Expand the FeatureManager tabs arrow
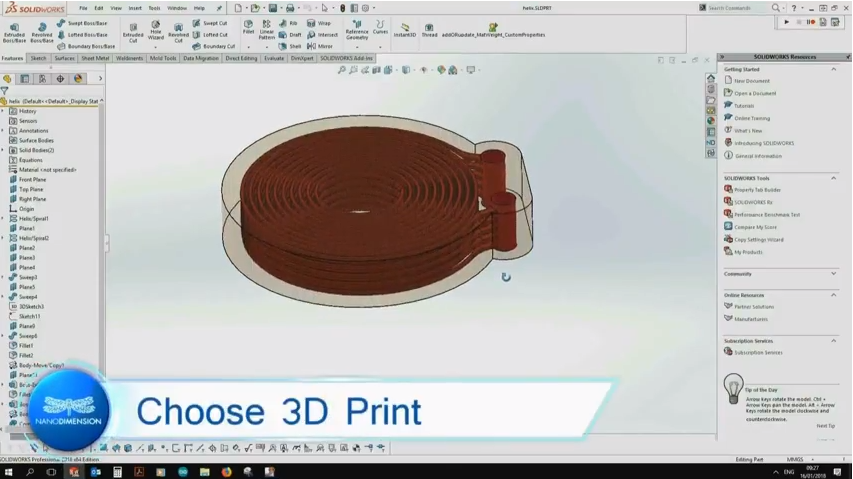The width and height of the screenshot is (853, 479). [100, 78]
